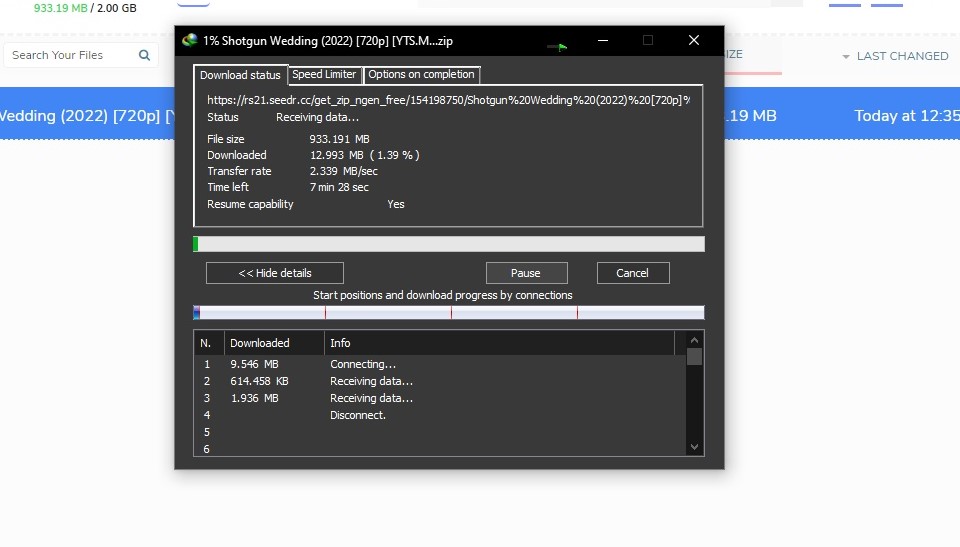
Task: Click the Info column header
Action: click(499, 343)
